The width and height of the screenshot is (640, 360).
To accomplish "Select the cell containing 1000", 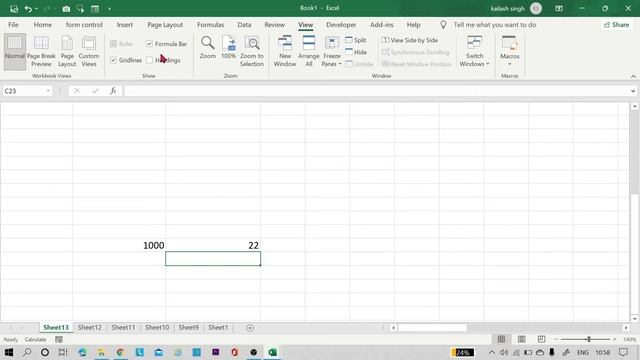I will click(x=119, y=245).
